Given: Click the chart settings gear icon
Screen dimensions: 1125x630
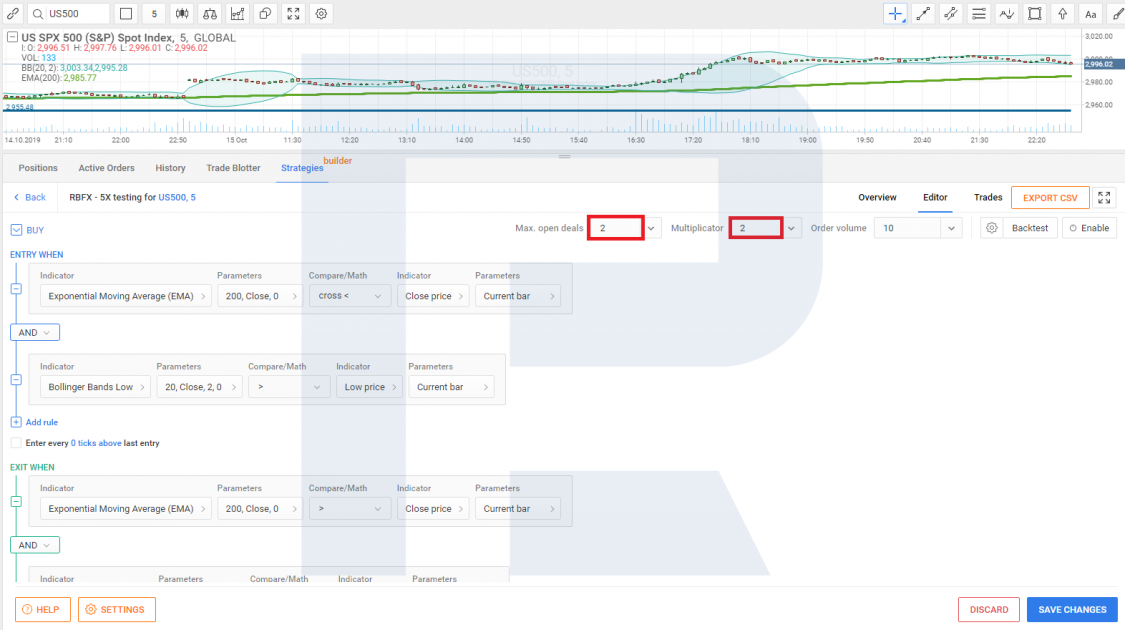Looking at the screenshot, I should (321, 14).
